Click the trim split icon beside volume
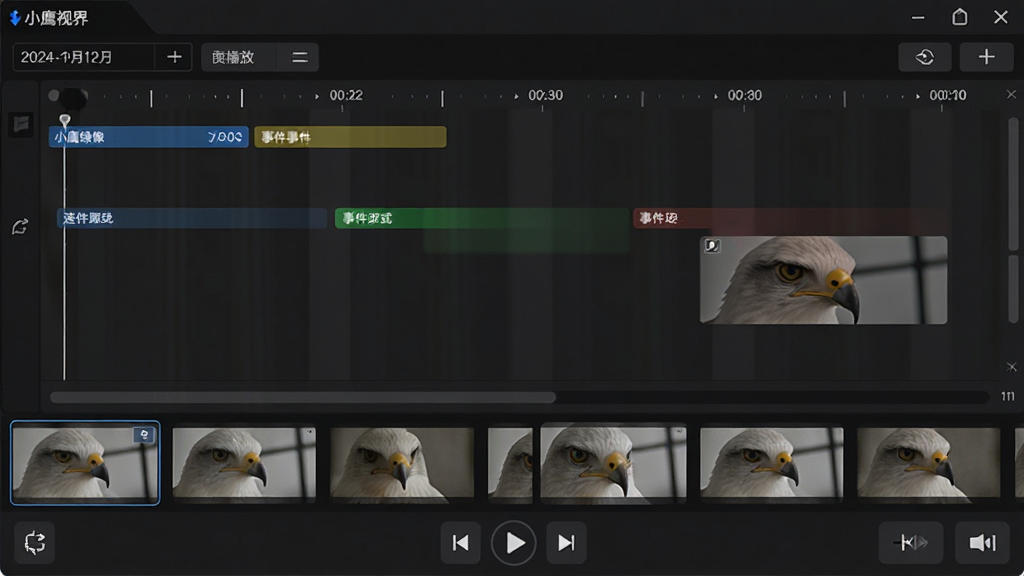The width and height of the screenshot is (1024, 576). click(x=911, y=543)
